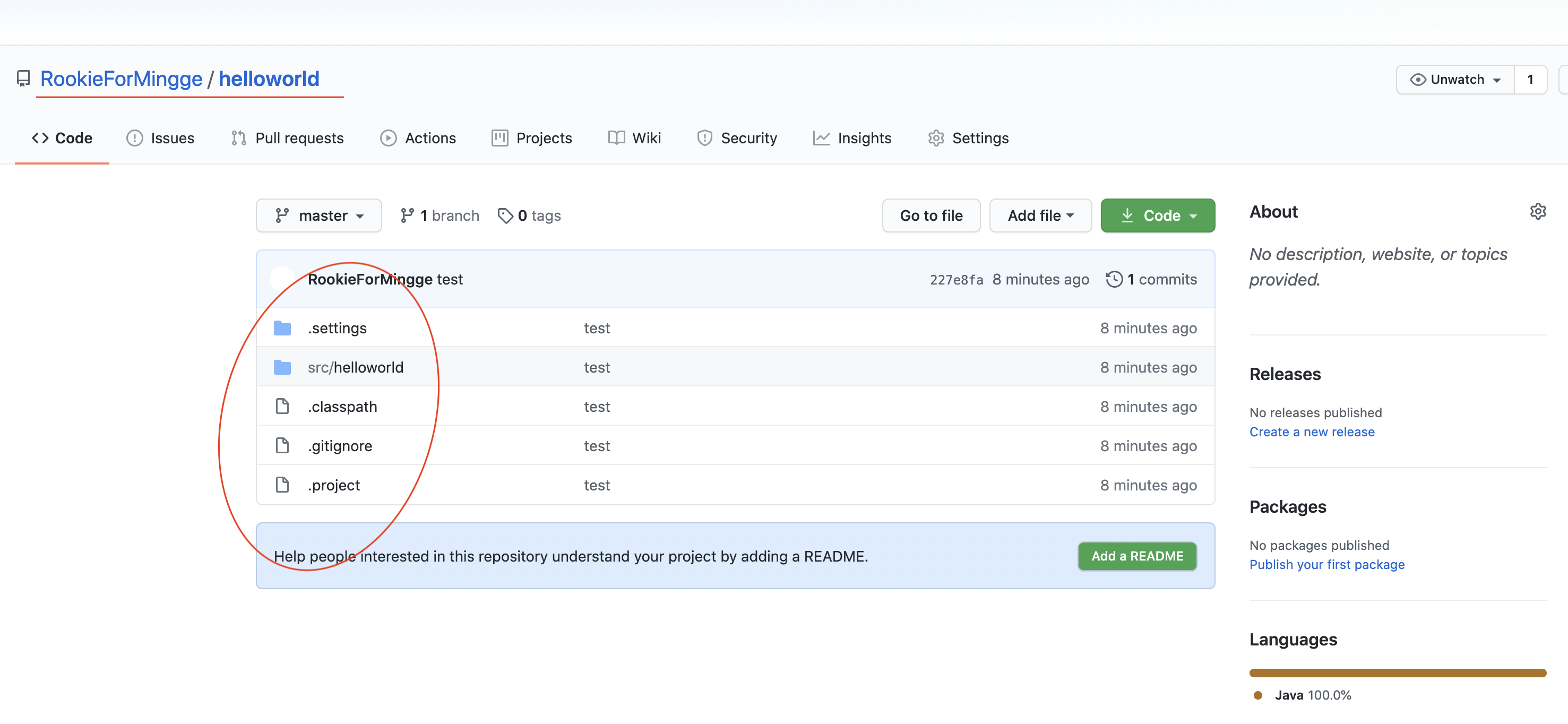Screen dimensions: 1568x724
Task: Click Create a new release link
Action: pyautogui.click(x=1312, y=432)
